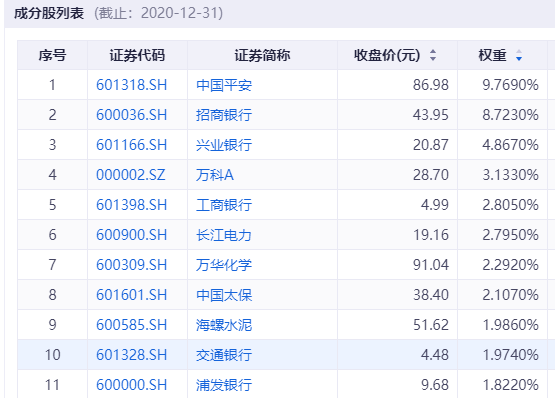Open the 兴业银行 stock name link
The height and width of the screenshot is (398, 555).
[224, 145]
